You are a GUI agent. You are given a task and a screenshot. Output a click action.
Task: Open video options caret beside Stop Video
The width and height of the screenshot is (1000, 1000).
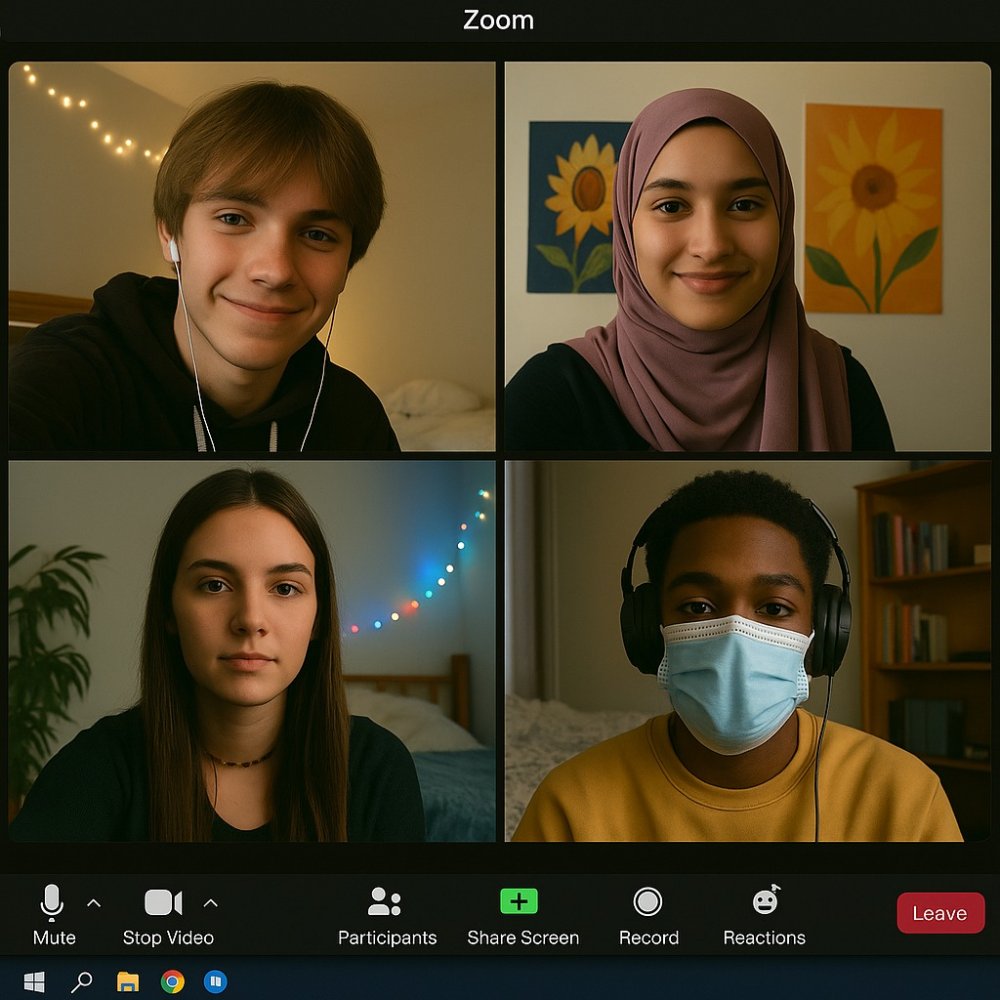pos(211,903)
